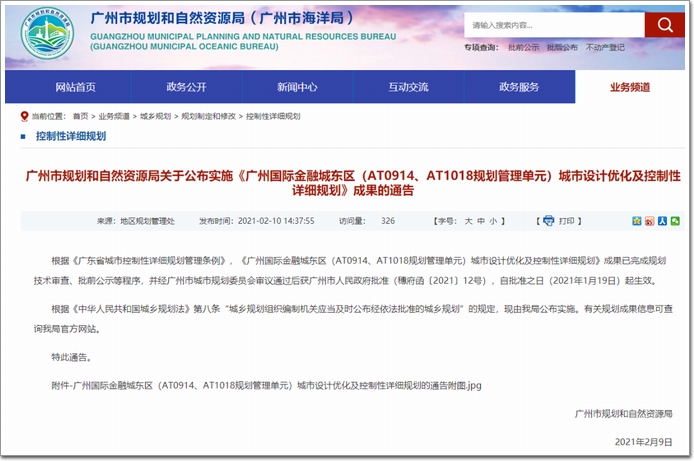Go to 控制性详细规划 in the breadcrumb
Image resolution: width=694 pixels, height=461 pixels.
pyautogui.click(x=273, y=116)
